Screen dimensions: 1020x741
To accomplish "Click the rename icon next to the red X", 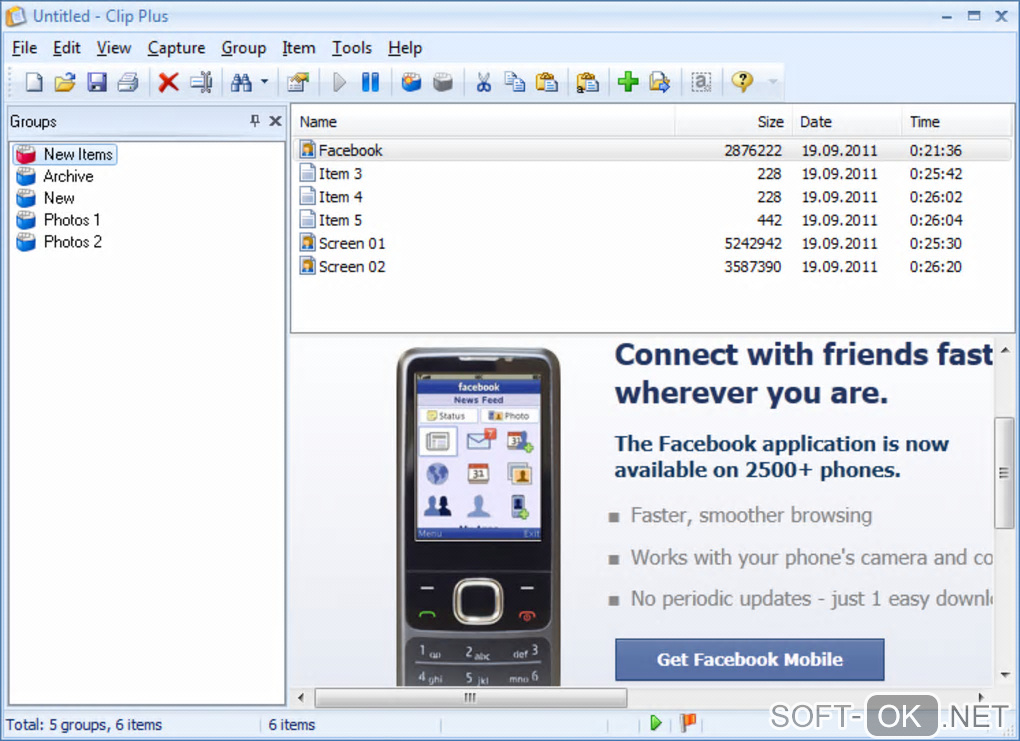I will (201, 82).
